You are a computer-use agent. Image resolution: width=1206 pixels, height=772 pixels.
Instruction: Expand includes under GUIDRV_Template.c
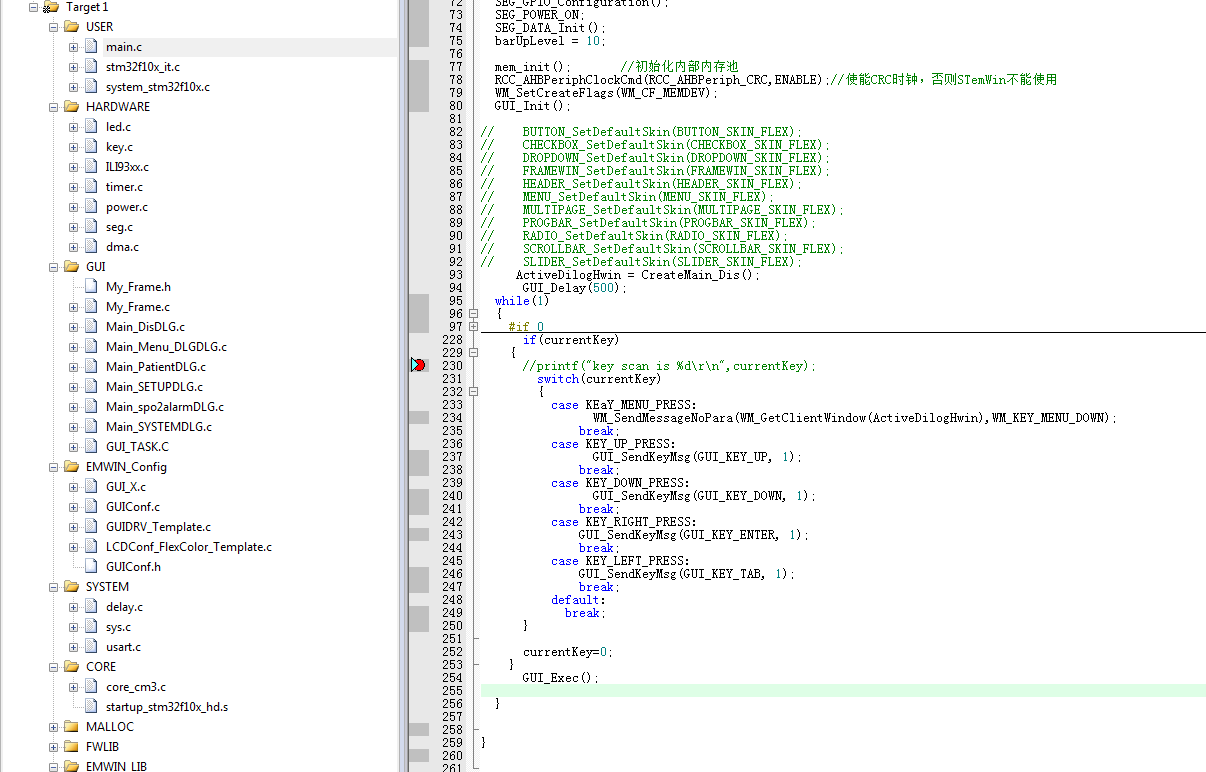coord(74,527)
